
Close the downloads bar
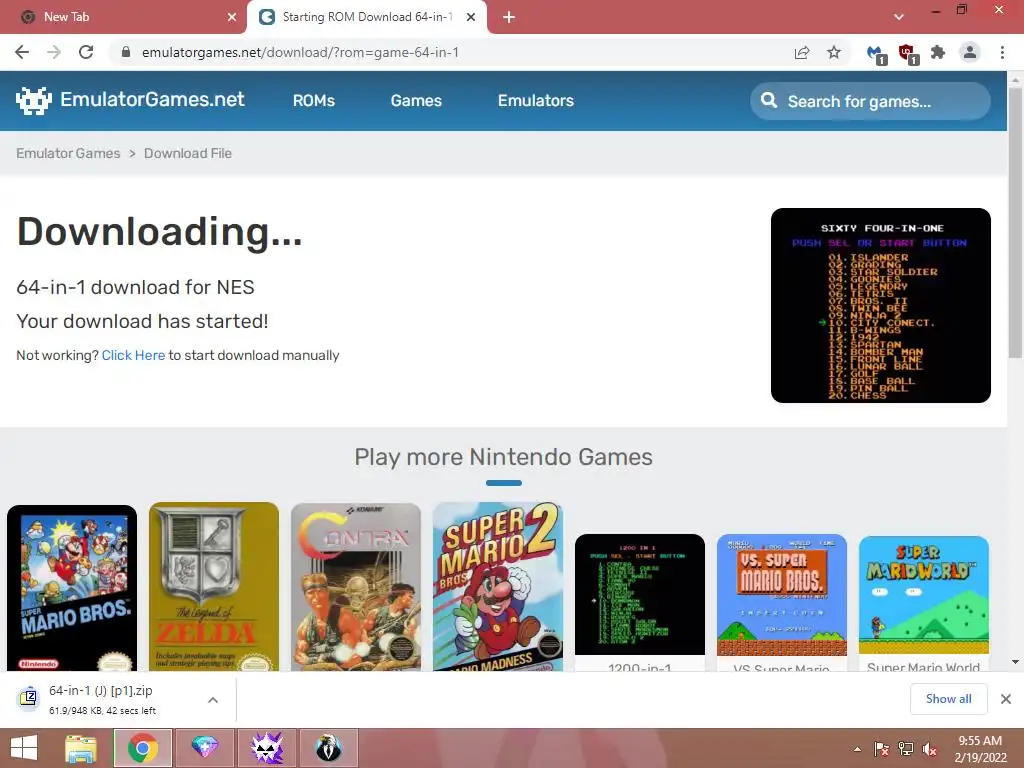coord(1006,699)
